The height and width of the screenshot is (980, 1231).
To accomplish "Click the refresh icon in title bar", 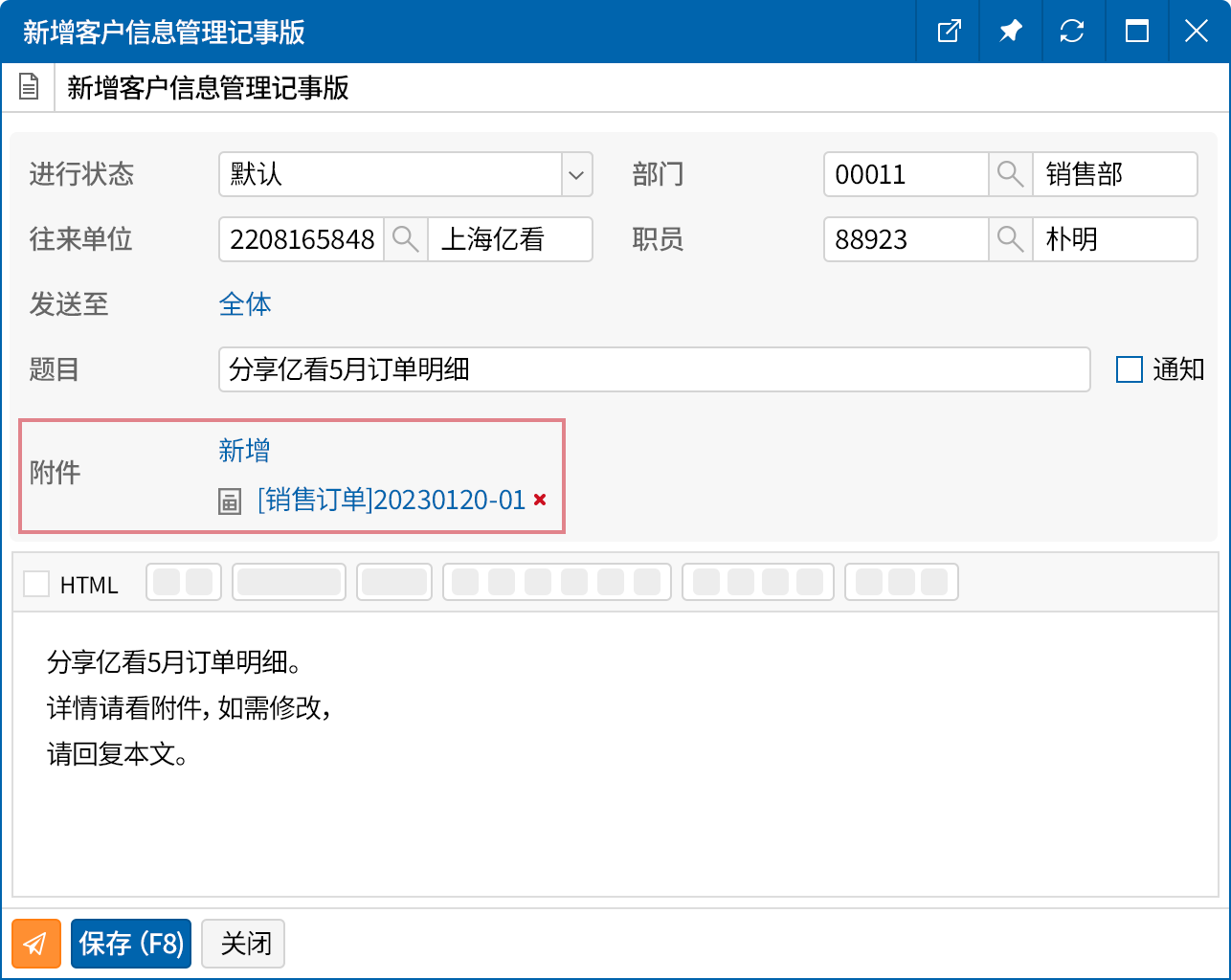I will [1072, 32].
